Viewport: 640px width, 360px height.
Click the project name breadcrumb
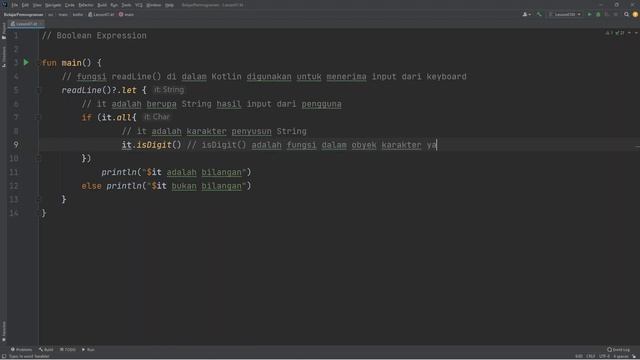(23, 15)
